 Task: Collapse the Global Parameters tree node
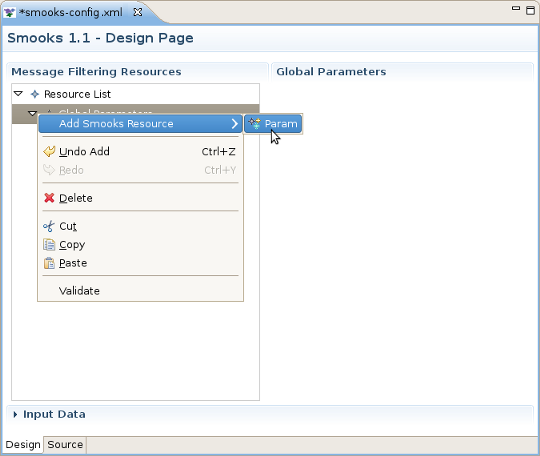(x=32, y=112)
